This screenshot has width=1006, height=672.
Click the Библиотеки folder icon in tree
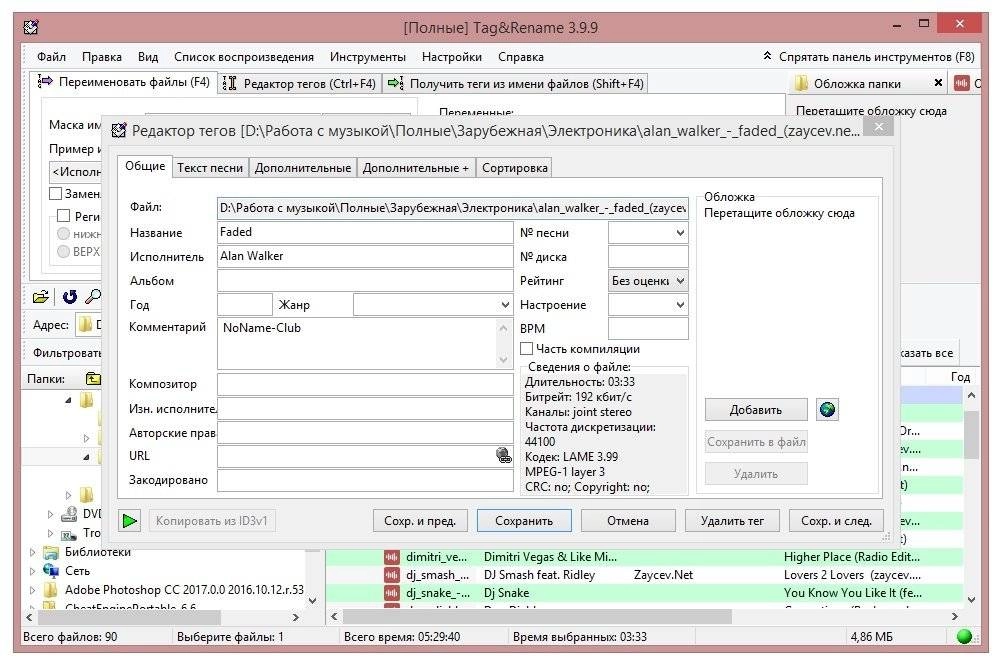pyautogui.click(x=51, y=552)
